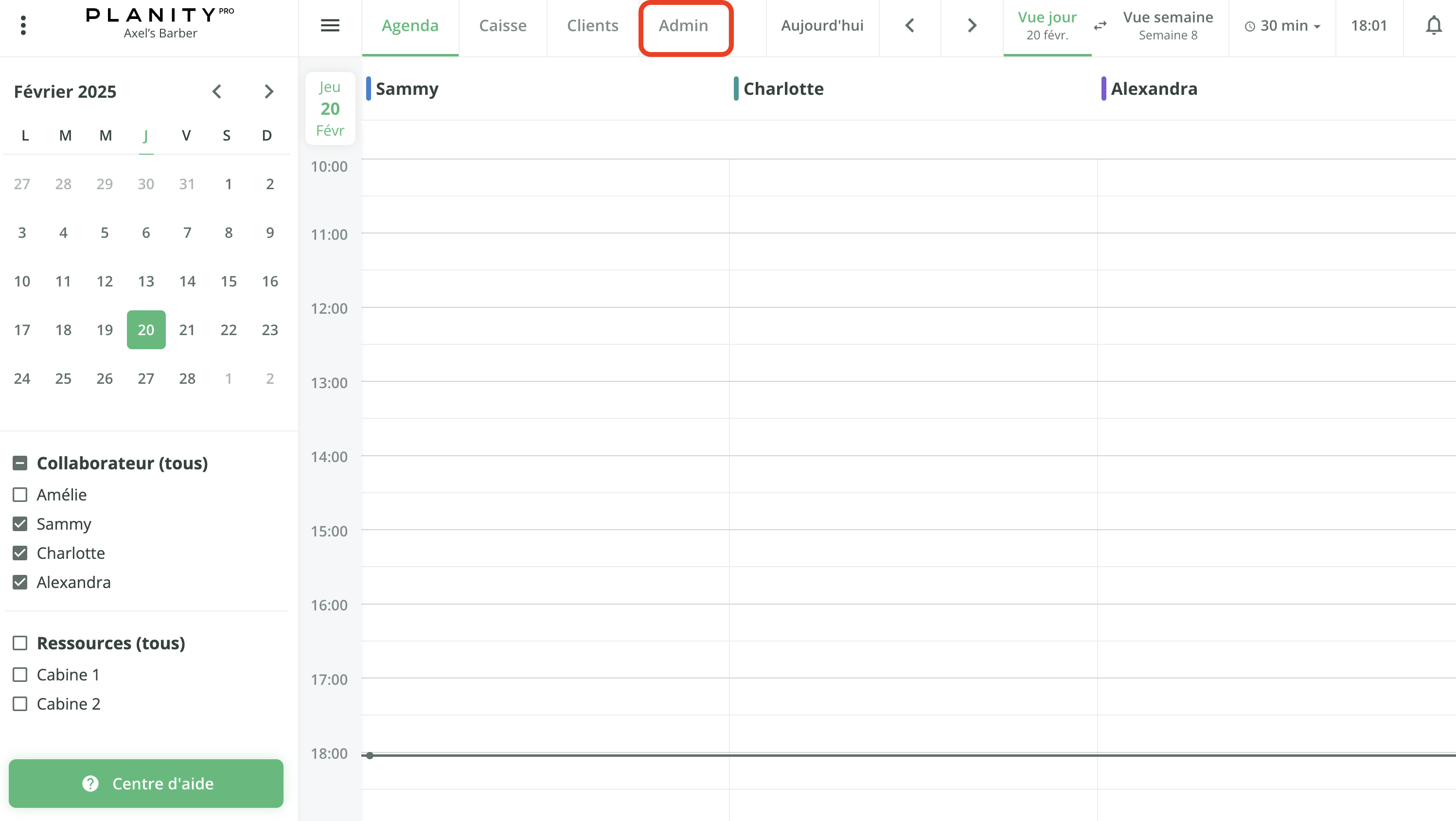
Task: Show next month in mini calendar
Action: click(x=269, y=91)
